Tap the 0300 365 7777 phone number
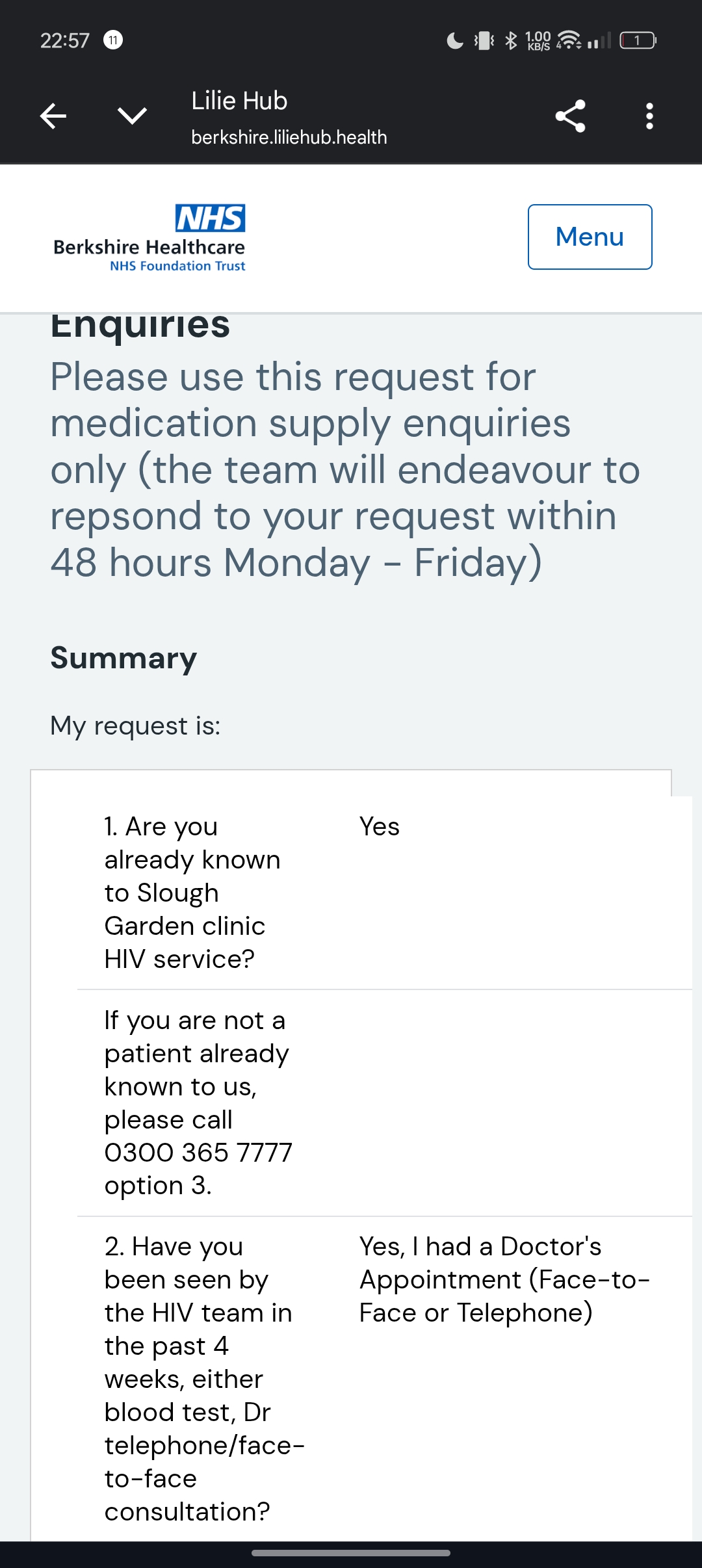This screenshot has width=702, height=1568. [x=198, y=1153]
